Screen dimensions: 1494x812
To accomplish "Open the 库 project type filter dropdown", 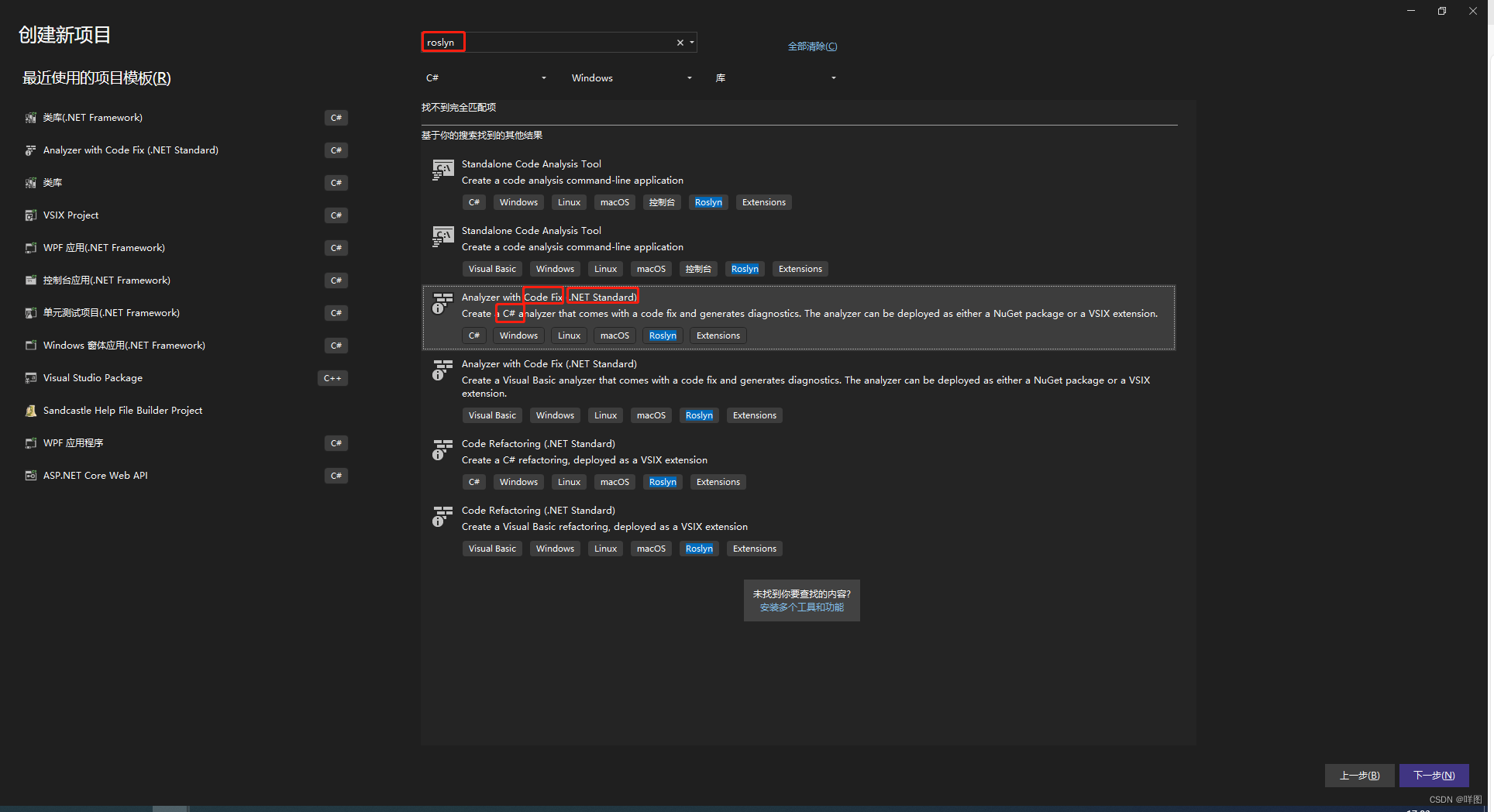I will (776, 78).
